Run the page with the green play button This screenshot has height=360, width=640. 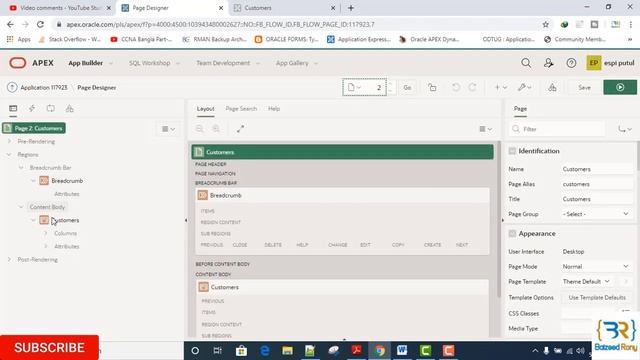coord(620,87)
